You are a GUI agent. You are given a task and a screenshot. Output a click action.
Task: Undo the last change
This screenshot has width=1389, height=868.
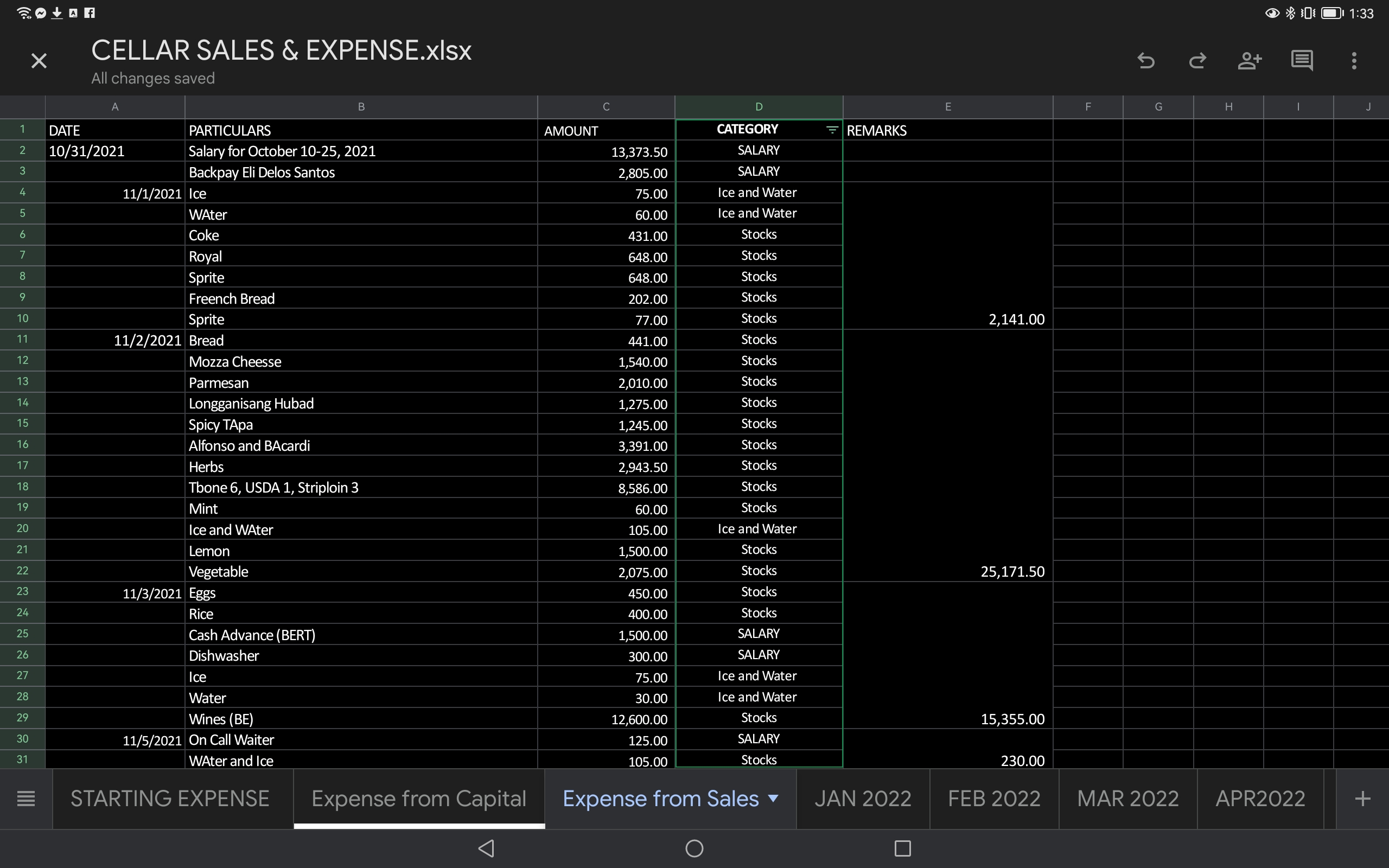(1145, 61)
